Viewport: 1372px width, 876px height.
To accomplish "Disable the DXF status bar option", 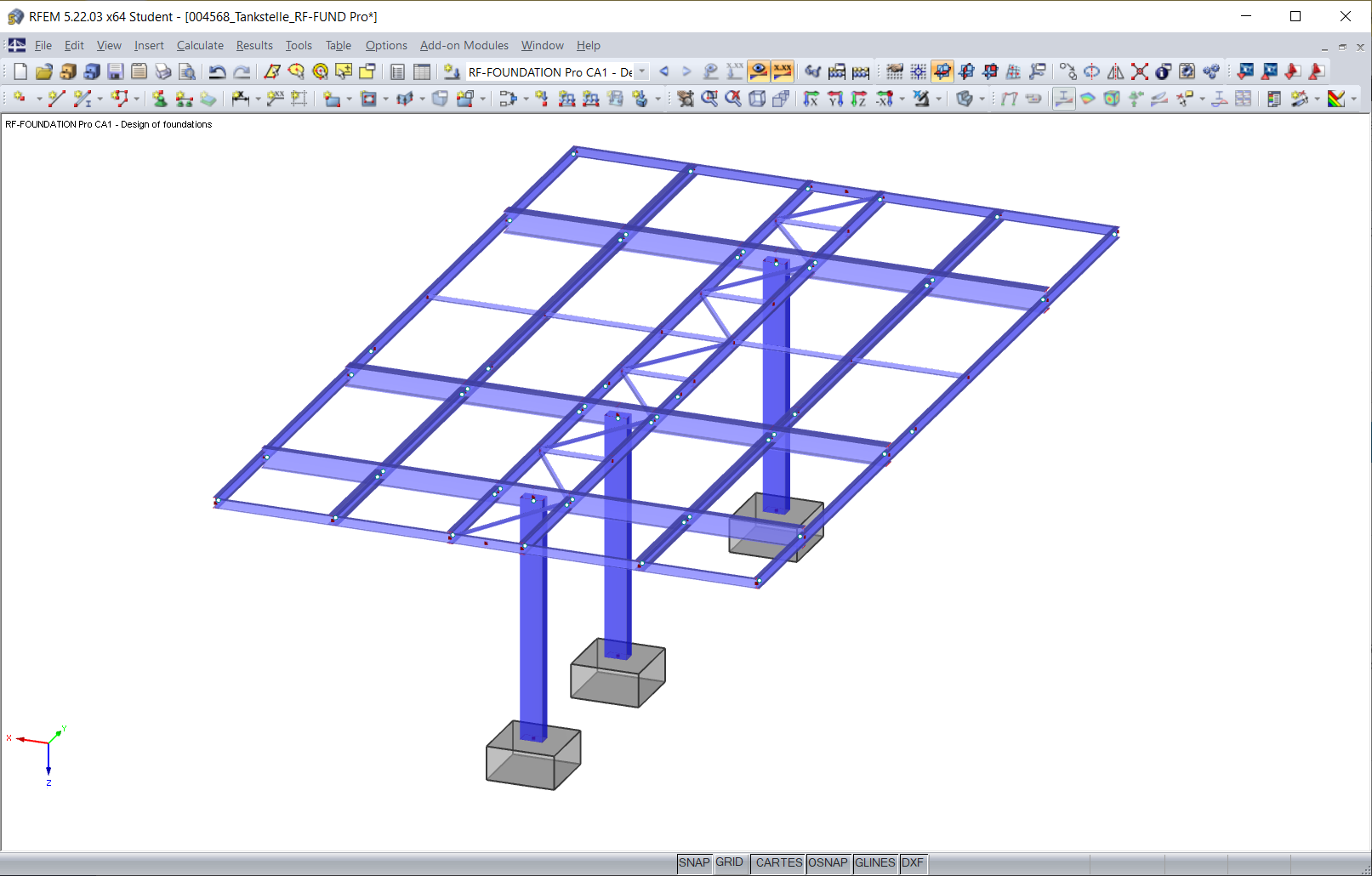I will (913, 862).
